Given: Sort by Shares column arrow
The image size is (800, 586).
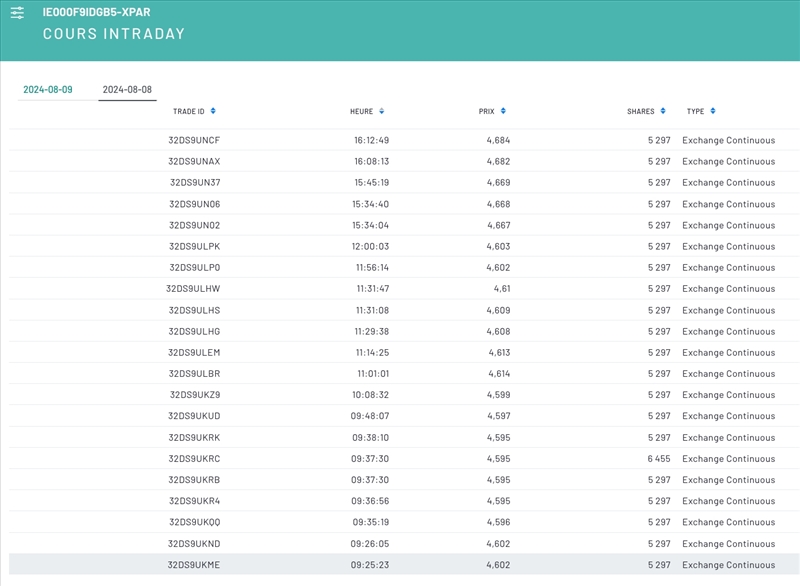Looking at the screenshot, I should click(x=663, y=111).
